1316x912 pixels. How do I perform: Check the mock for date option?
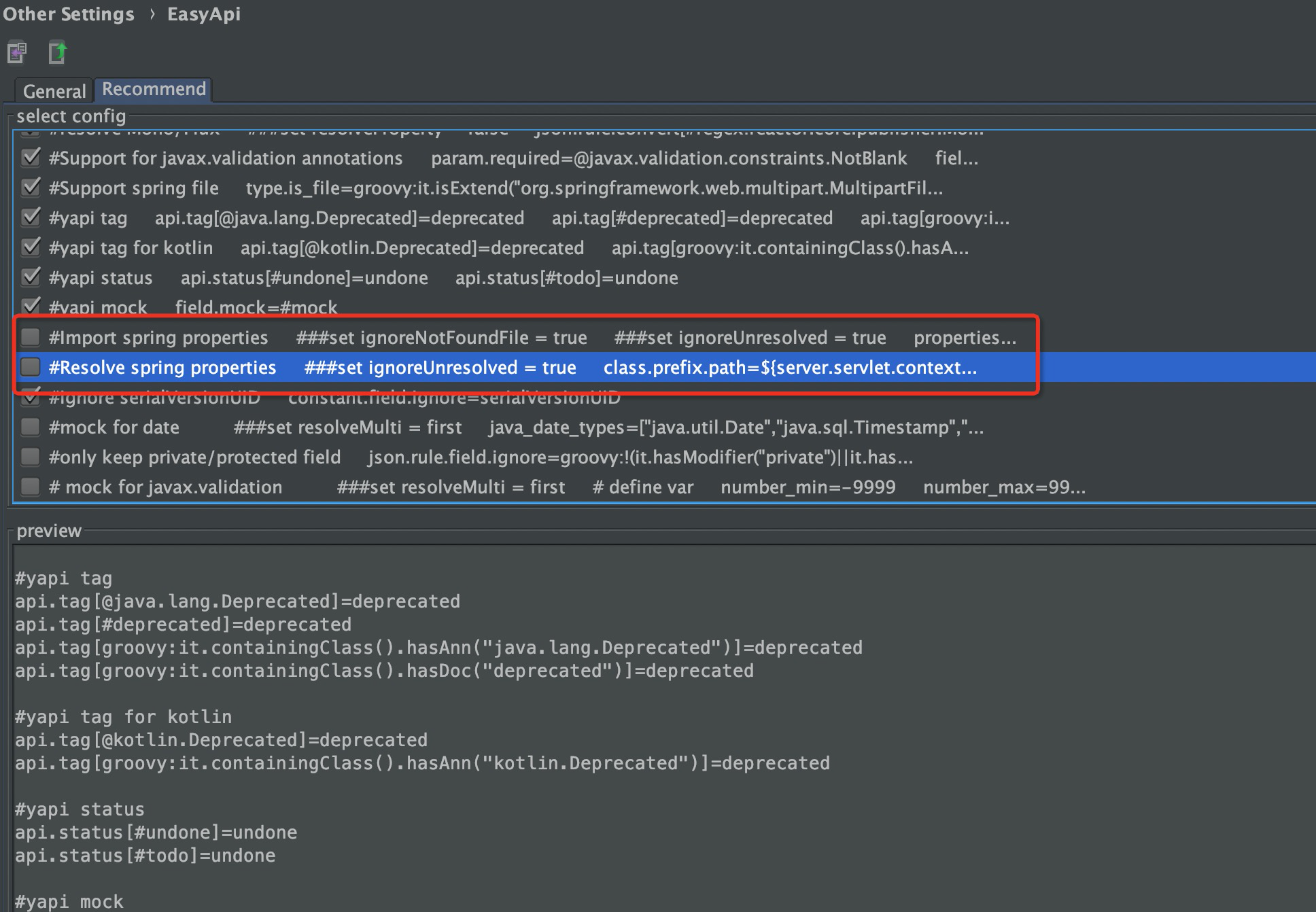tap(31, 427)
